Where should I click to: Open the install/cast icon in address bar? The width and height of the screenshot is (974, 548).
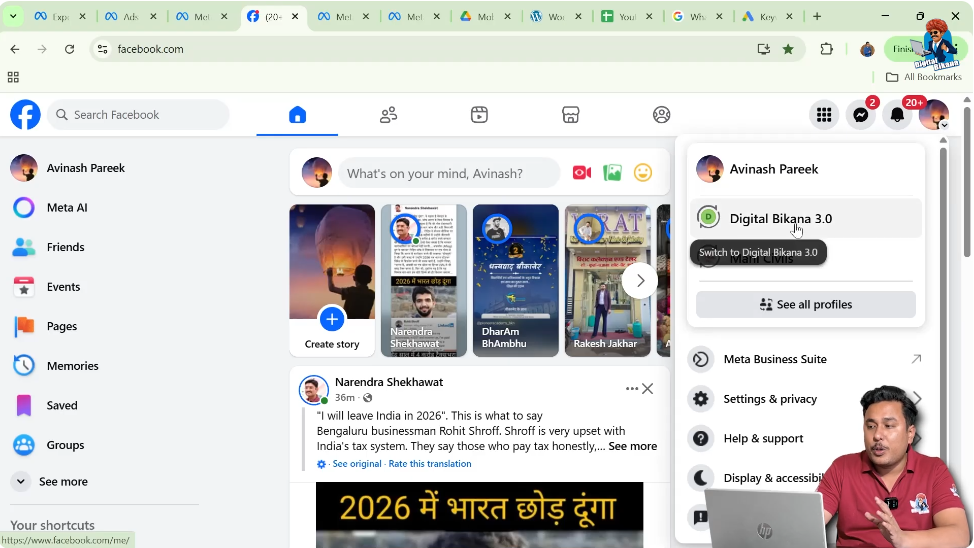pyautogui.click(x=763, y=49)
